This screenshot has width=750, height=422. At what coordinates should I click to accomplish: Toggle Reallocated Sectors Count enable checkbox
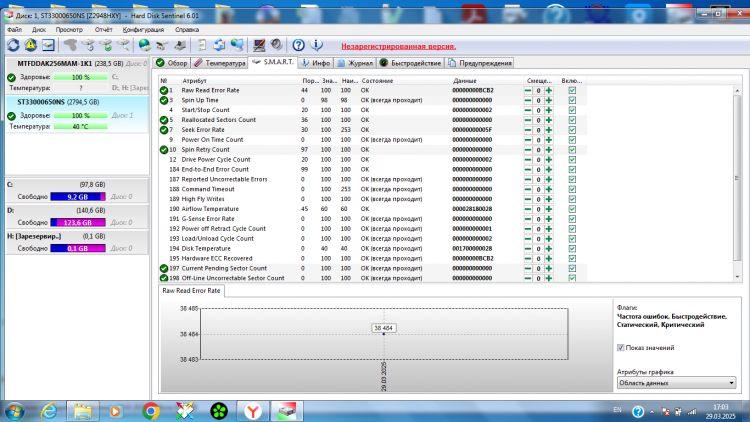(x=572, y=120)
